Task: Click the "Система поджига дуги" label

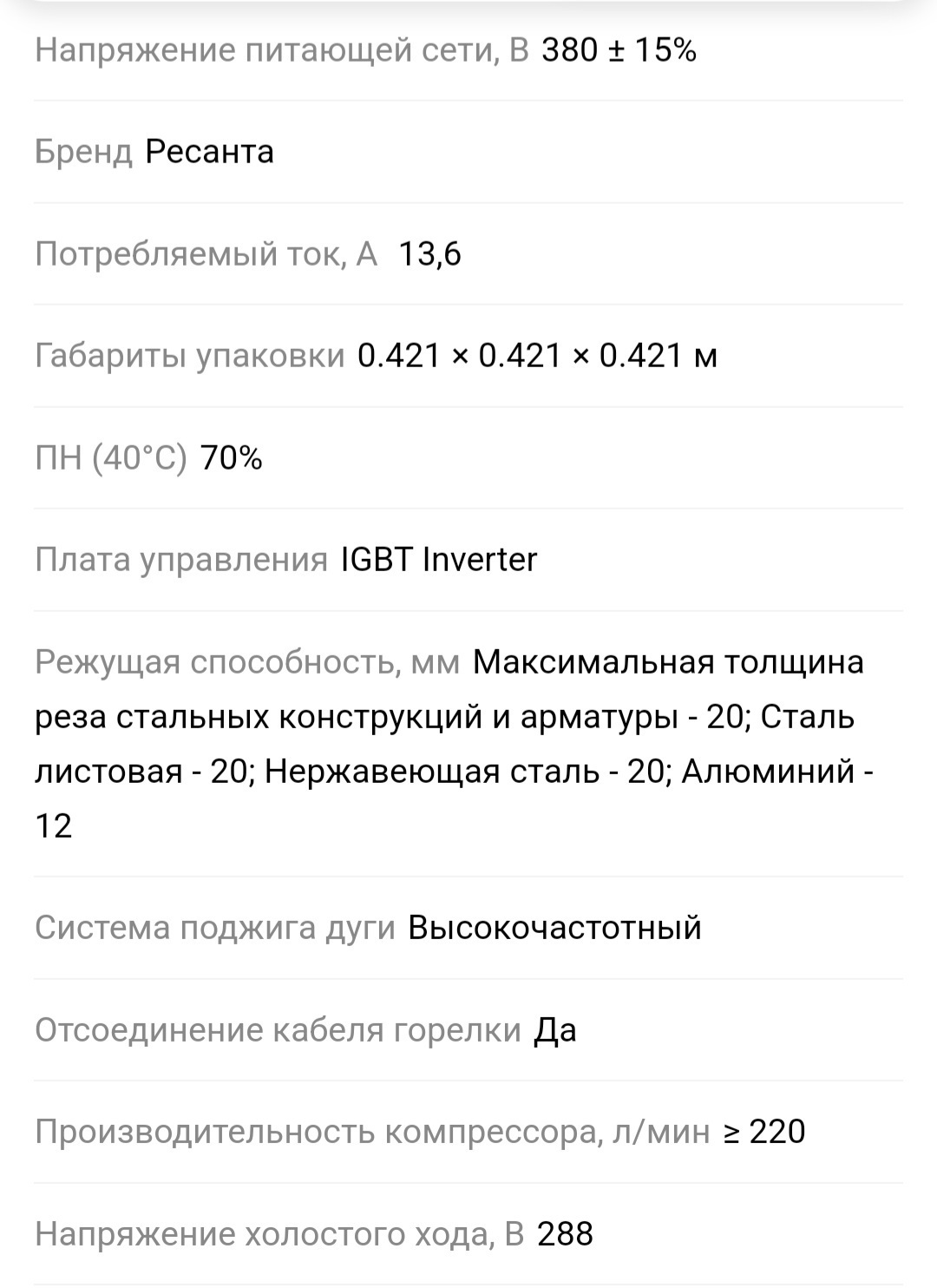Action: tap(214, 928)
